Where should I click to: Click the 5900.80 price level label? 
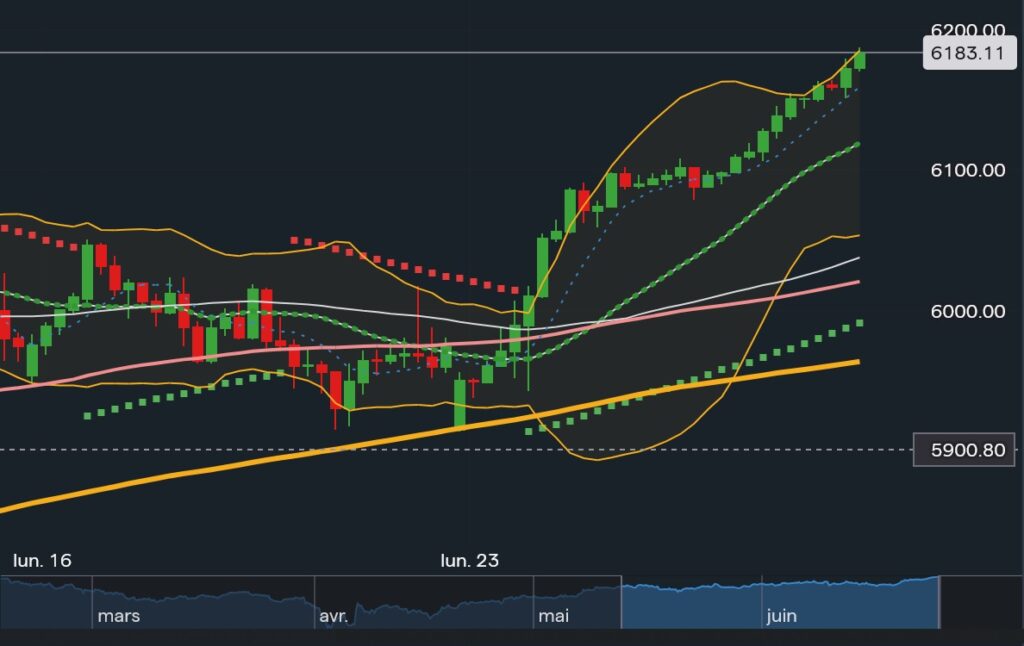964,450
